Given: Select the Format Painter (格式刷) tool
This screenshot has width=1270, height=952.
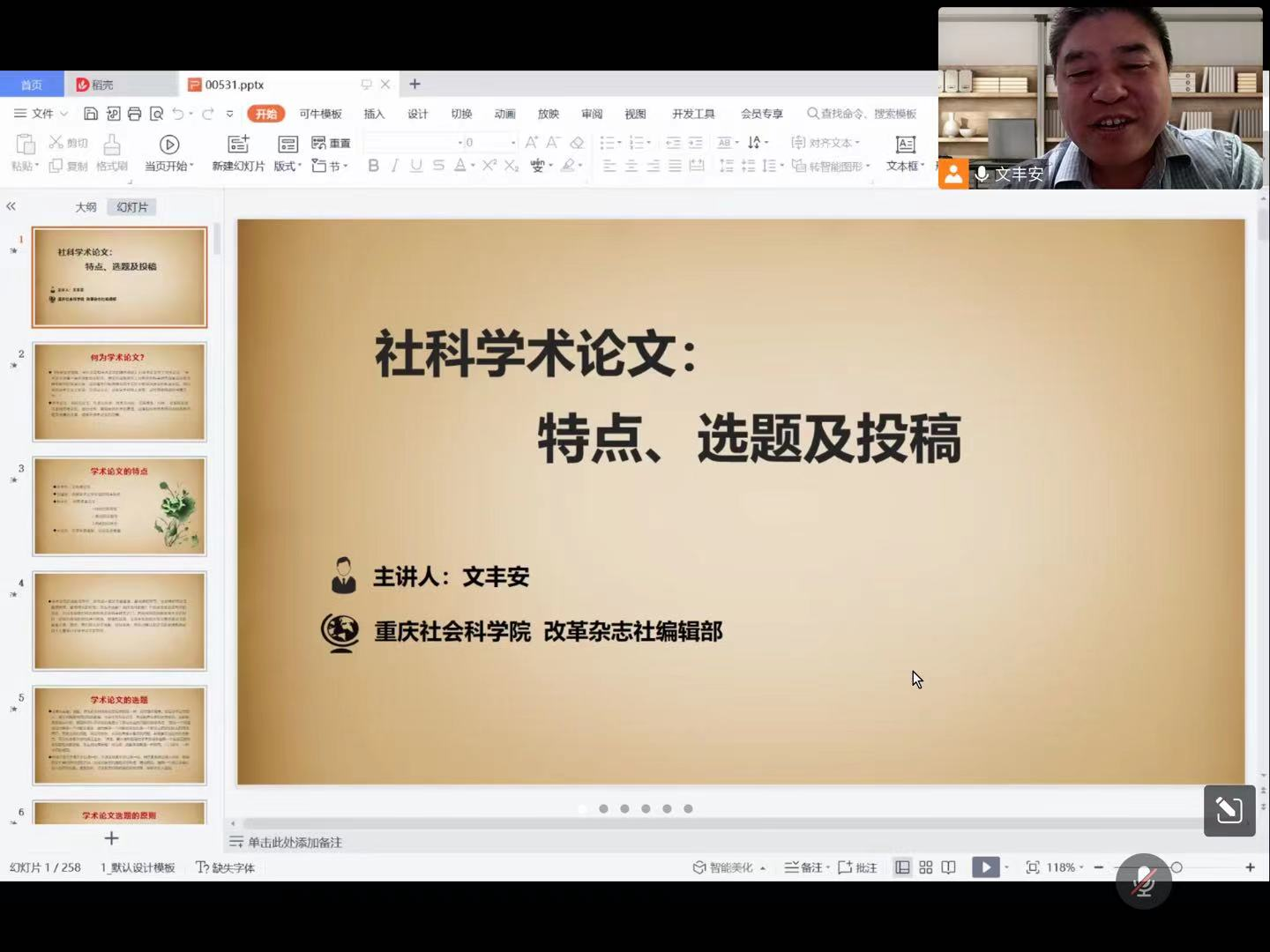Looking at the screenshot, I should (112, 152).
